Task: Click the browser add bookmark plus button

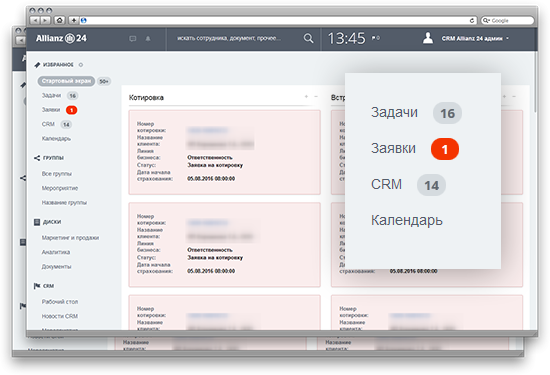Action: [73, 20]
